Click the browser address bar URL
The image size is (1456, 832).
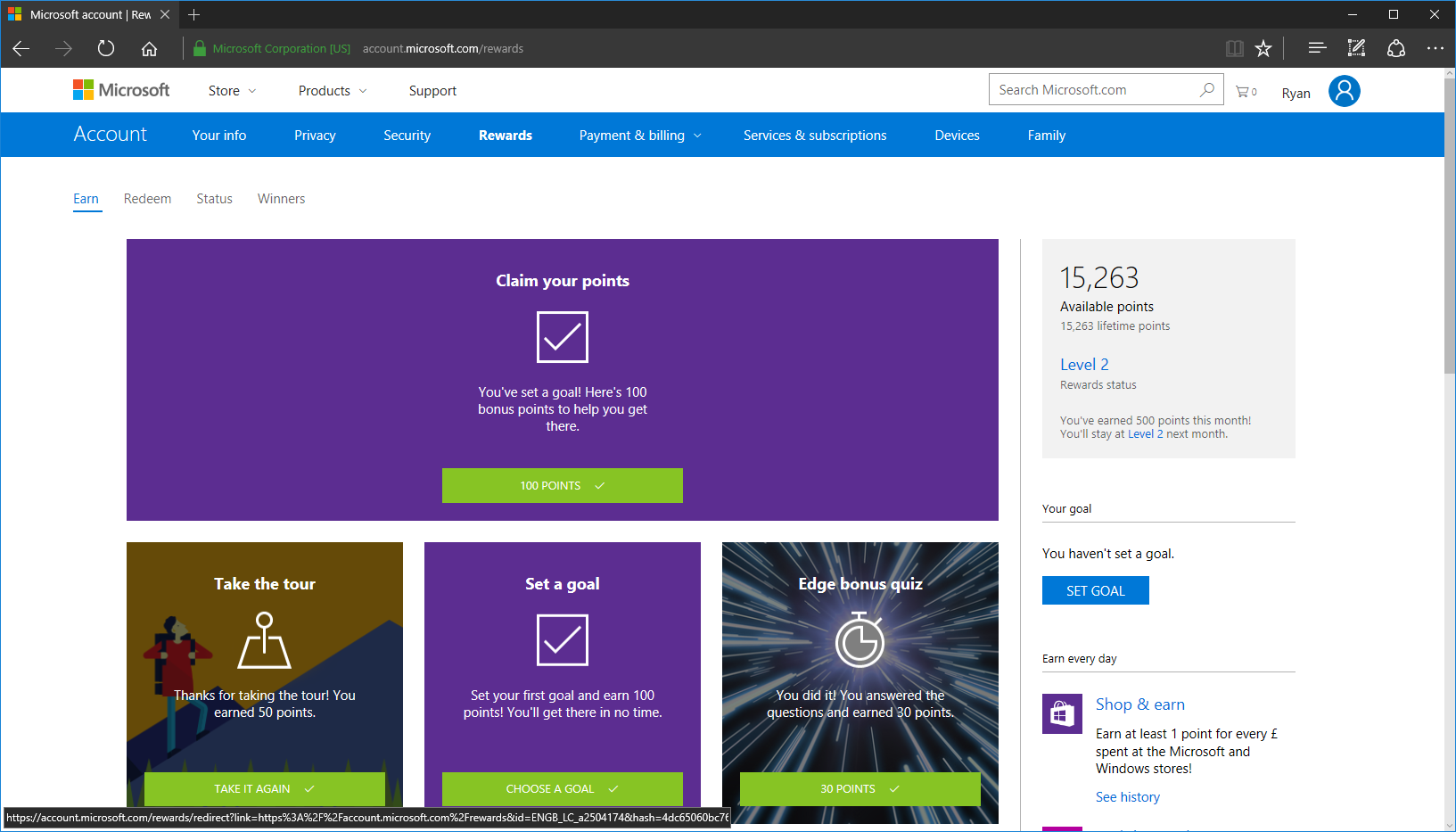(443, 48)
